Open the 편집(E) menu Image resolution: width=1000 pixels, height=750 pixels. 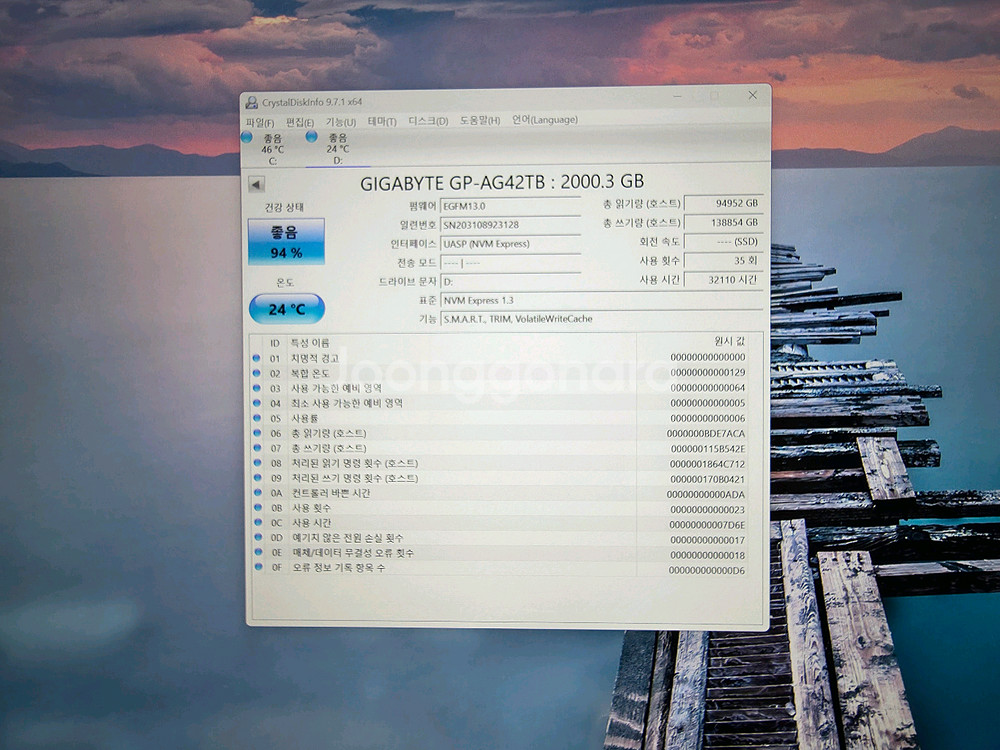[298, 119]
